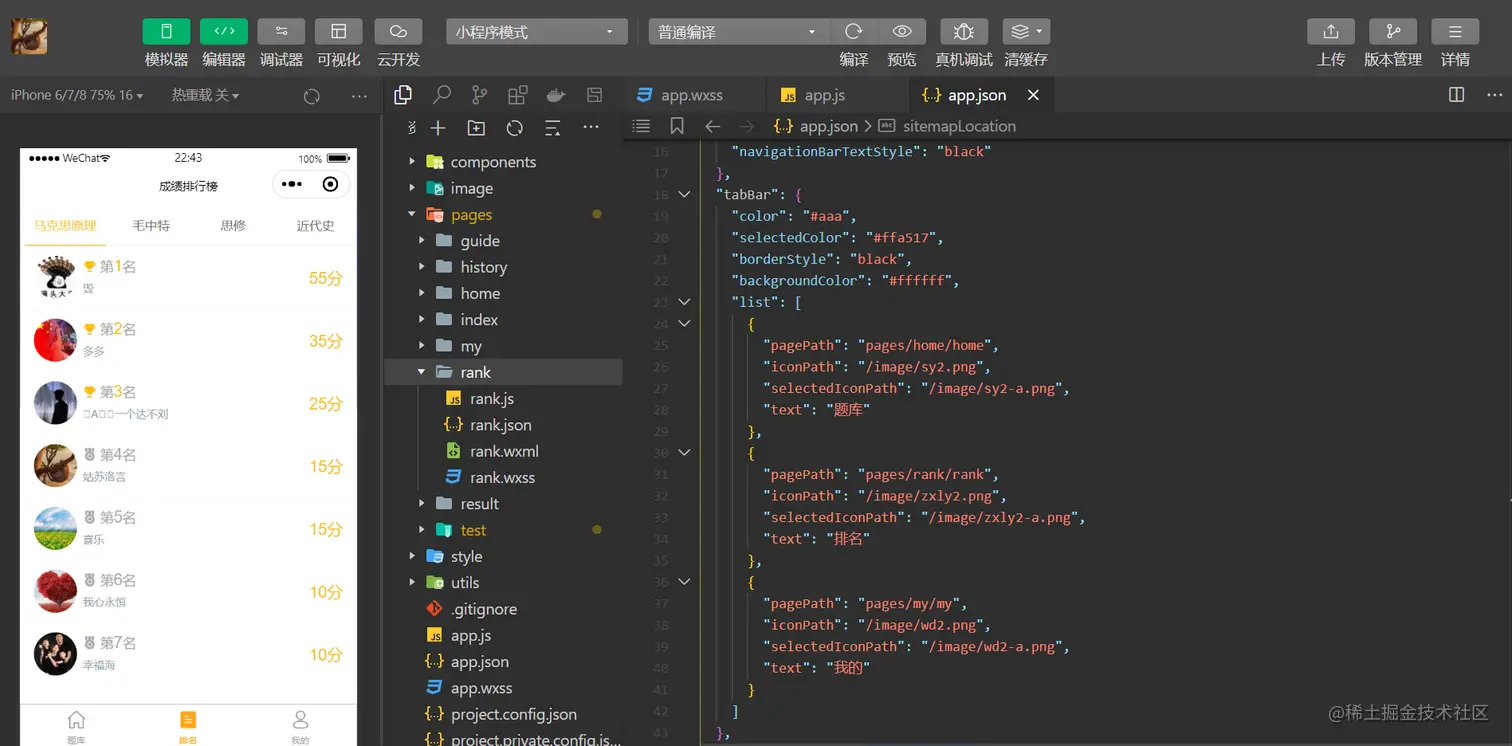
Task: Open the Docker whale sidebar icon
Action: tap(556, 95)
